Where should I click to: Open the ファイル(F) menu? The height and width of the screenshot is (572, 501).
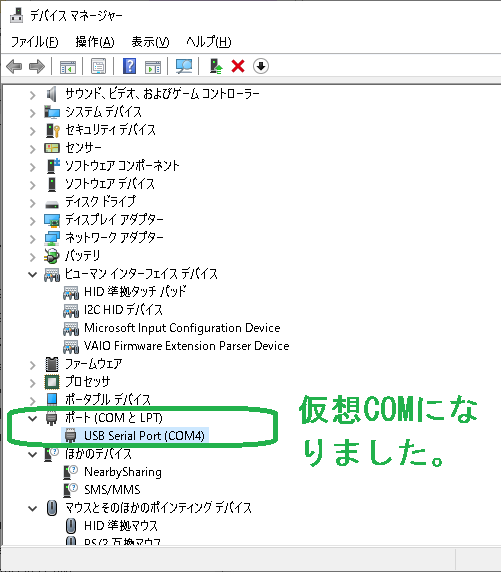coord(34,42)
